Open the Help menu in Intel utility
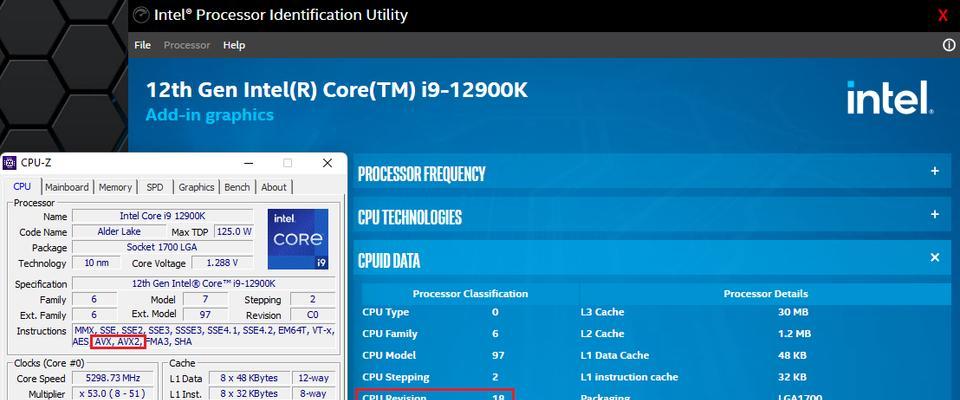Screen dimensions: 960x400 [x=234, y=45]
